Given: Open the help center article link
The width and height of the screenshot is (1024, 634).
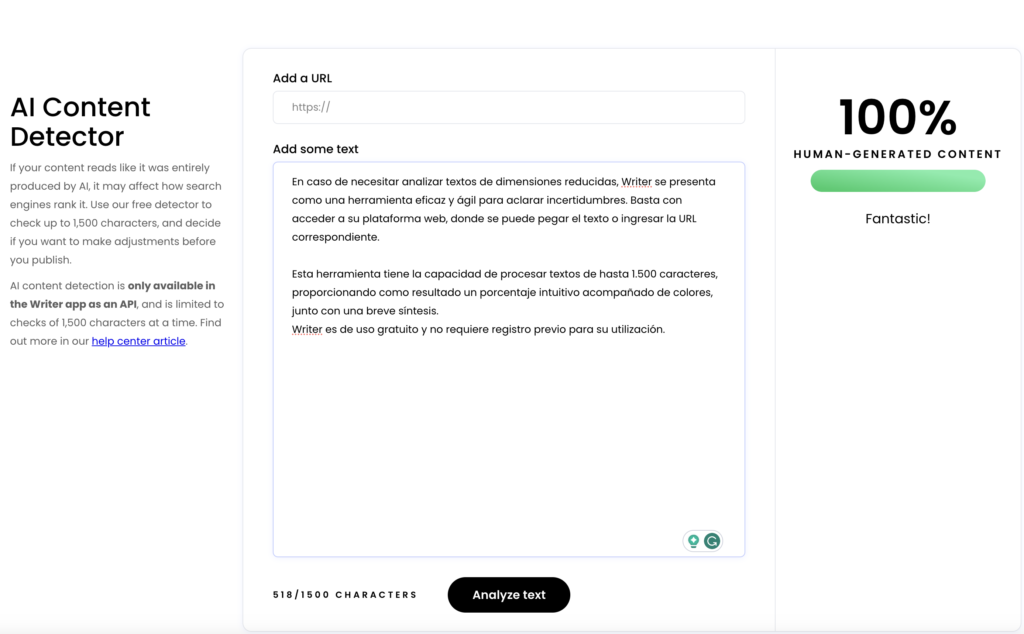Looking at the screenshot, I should click(x=138, y=341).
